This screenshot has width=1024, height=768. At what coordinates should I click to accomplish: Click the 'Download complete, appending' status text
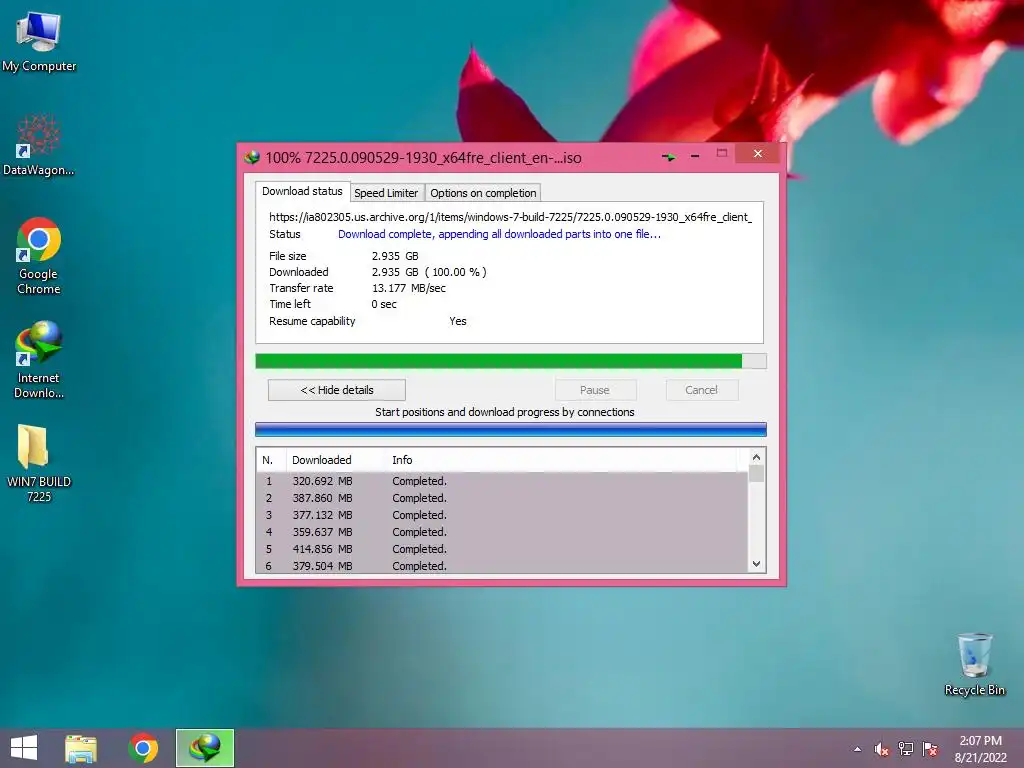[x=499, y=234]
